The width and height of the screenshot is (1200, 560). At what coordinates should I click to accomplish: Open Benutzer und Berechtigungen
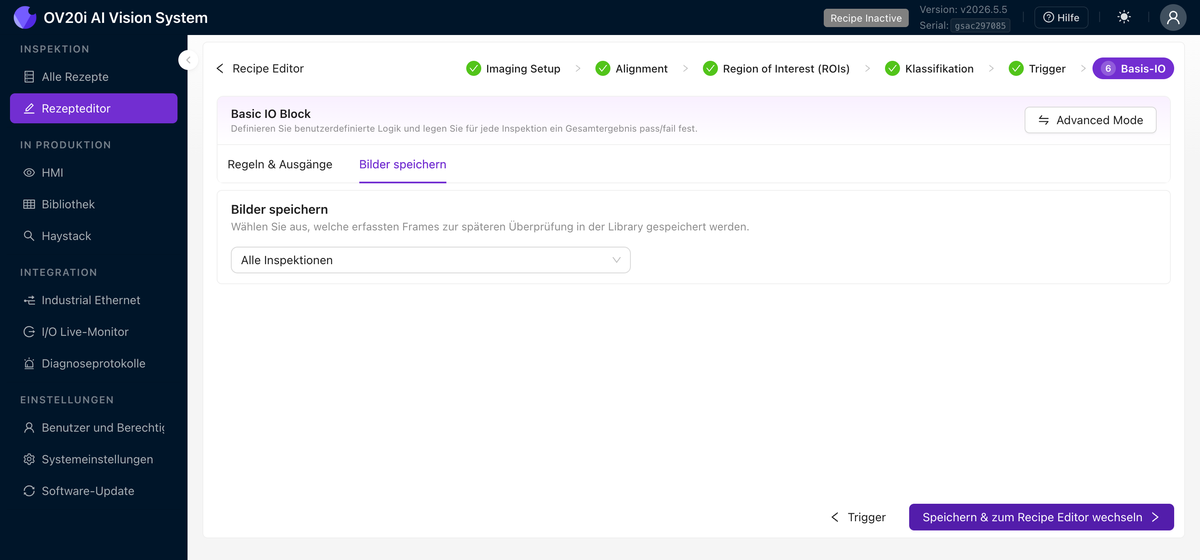pos(94,428)
